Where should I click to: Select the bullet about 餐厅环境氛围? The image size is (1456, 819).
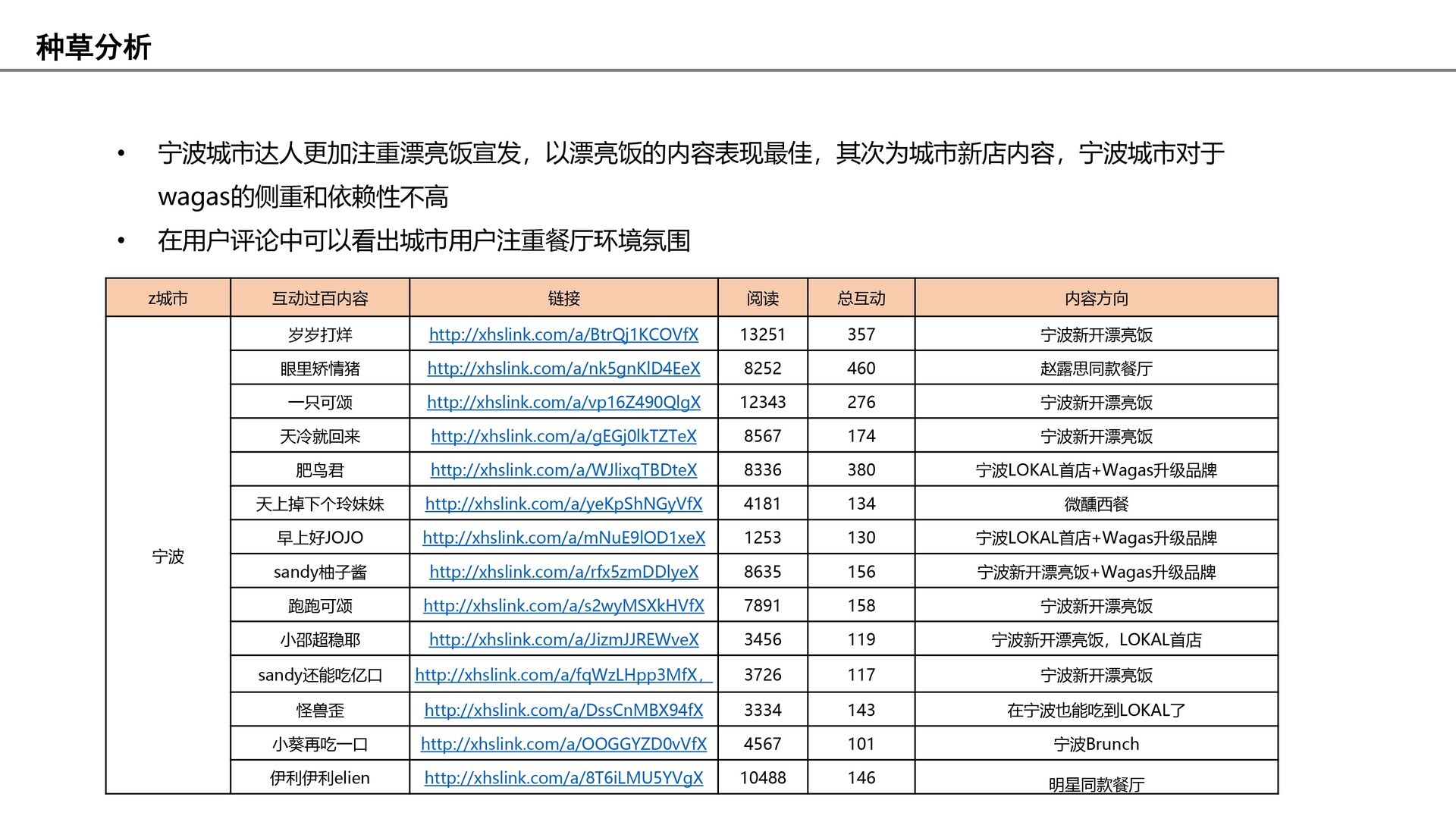tap(424, 240)
